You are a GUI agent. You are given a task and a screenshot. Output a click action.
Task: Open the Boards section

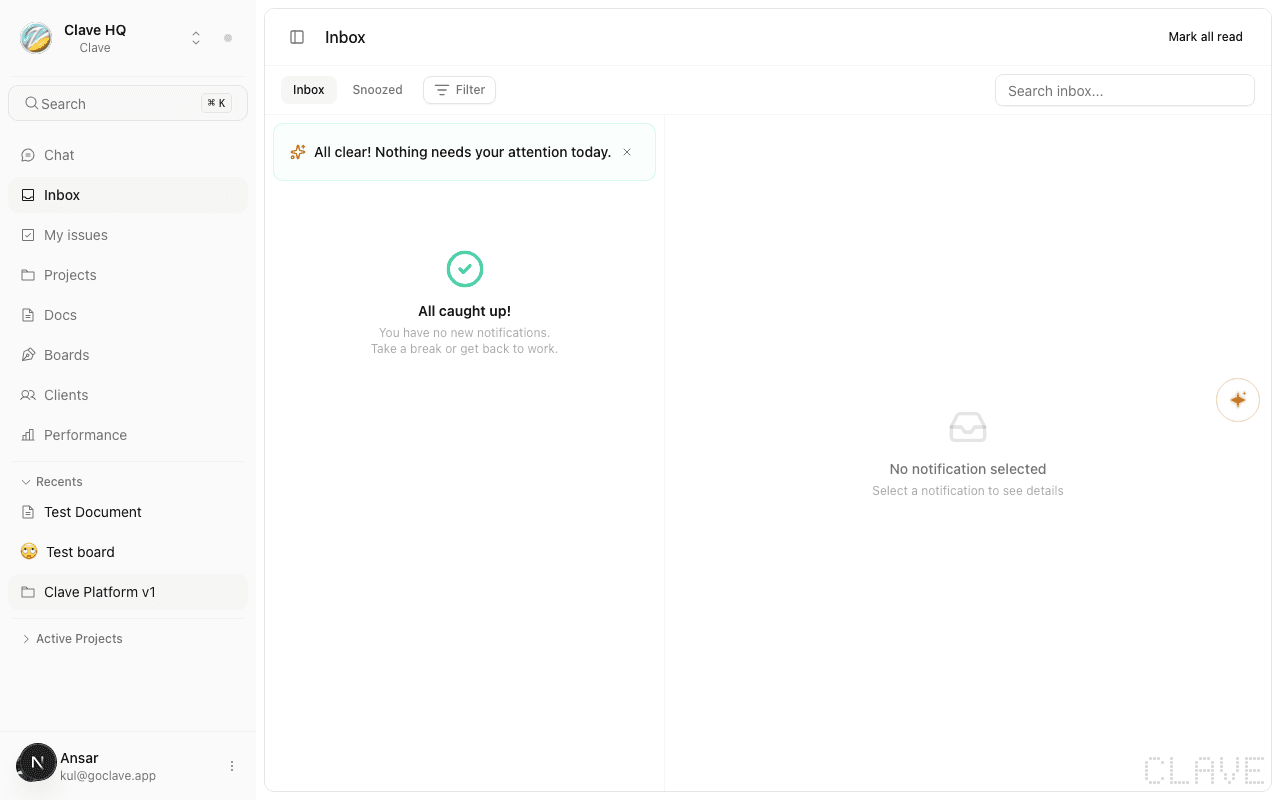pos(66,355)
